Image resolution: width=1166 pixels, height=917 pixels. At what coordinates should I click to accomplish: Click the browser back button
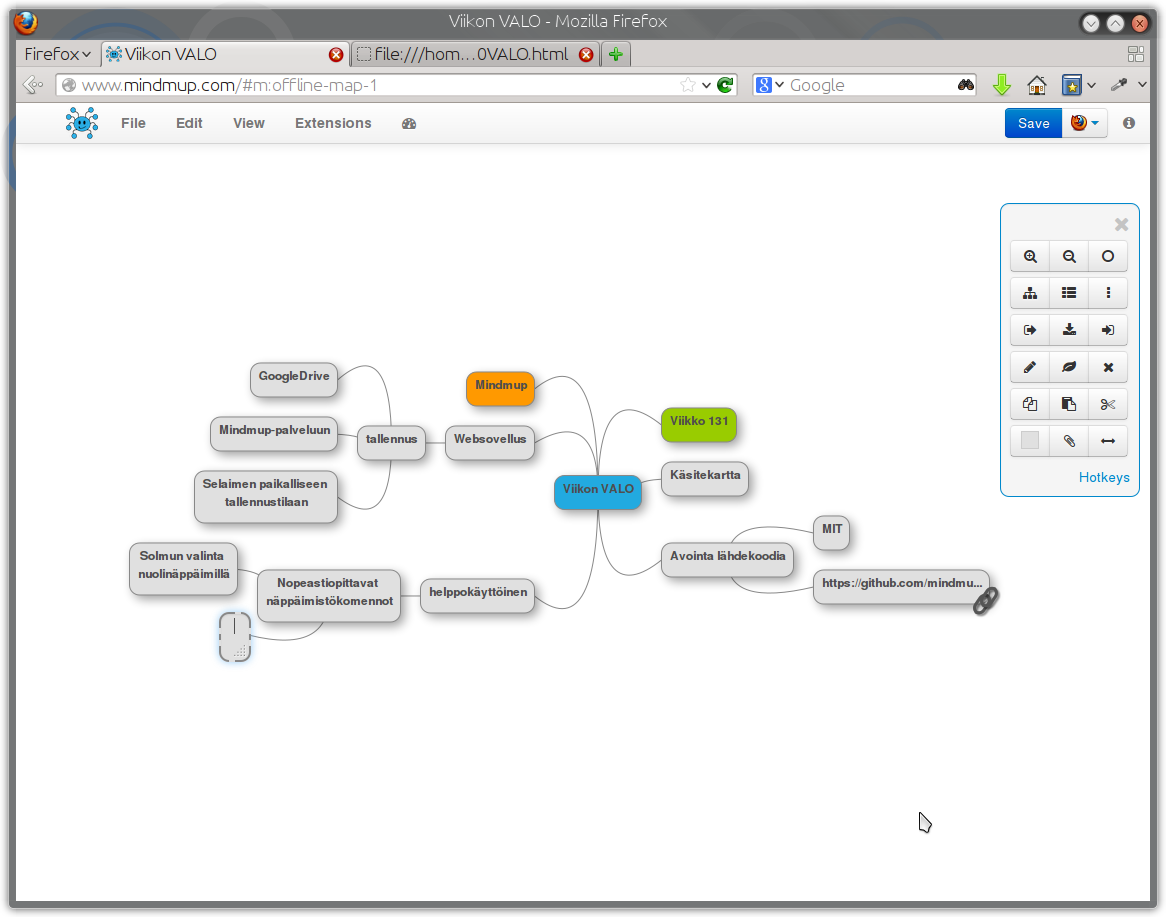pos(33,86)
